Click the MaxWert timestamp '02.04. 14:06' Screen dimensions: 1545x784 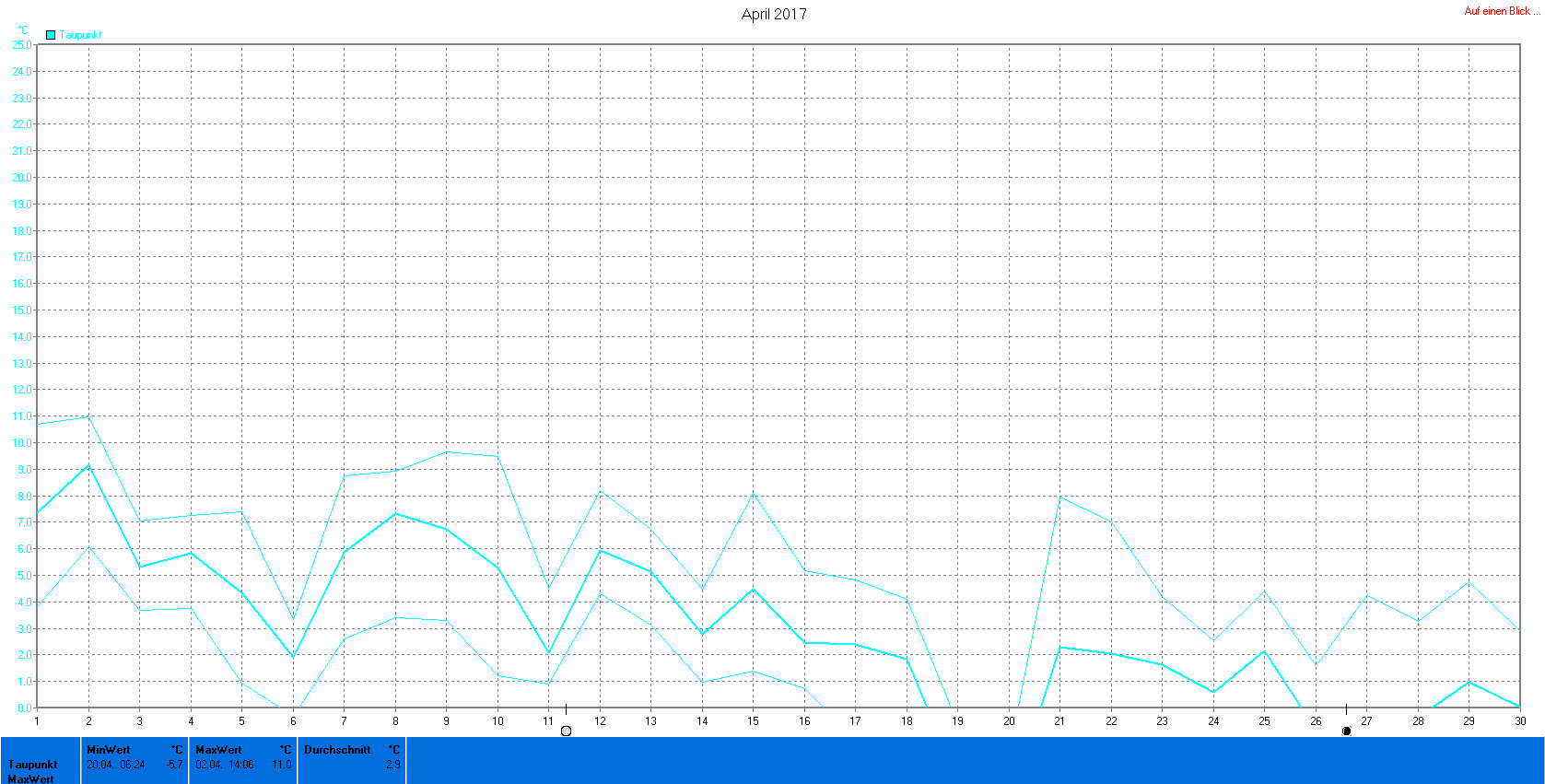[x=225, y=765]
